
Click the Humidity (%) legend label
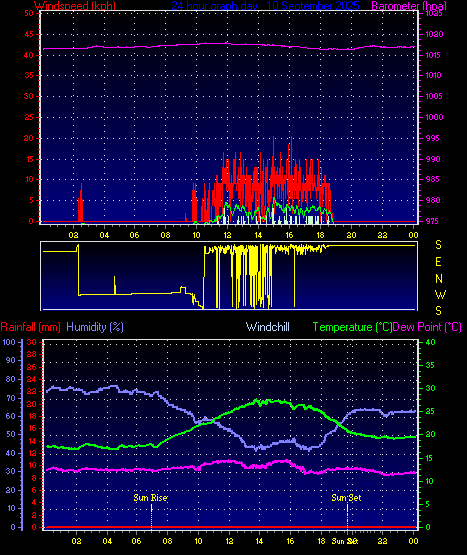click(x=95, y=327)
